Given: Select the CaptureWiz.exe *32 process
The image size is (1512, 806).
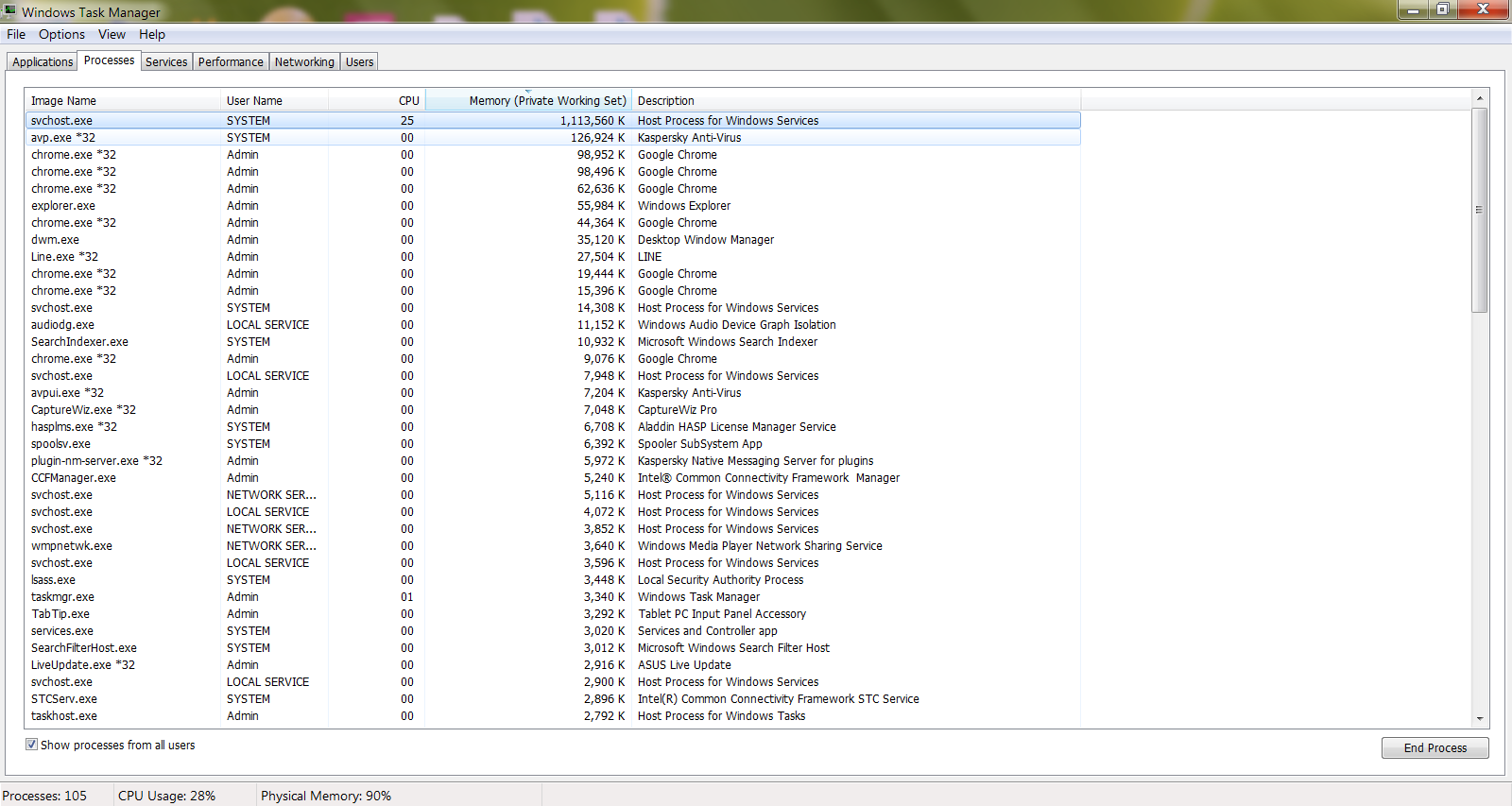Looking at the screenshot, I should pyautogui.click(x=553, y=409).
